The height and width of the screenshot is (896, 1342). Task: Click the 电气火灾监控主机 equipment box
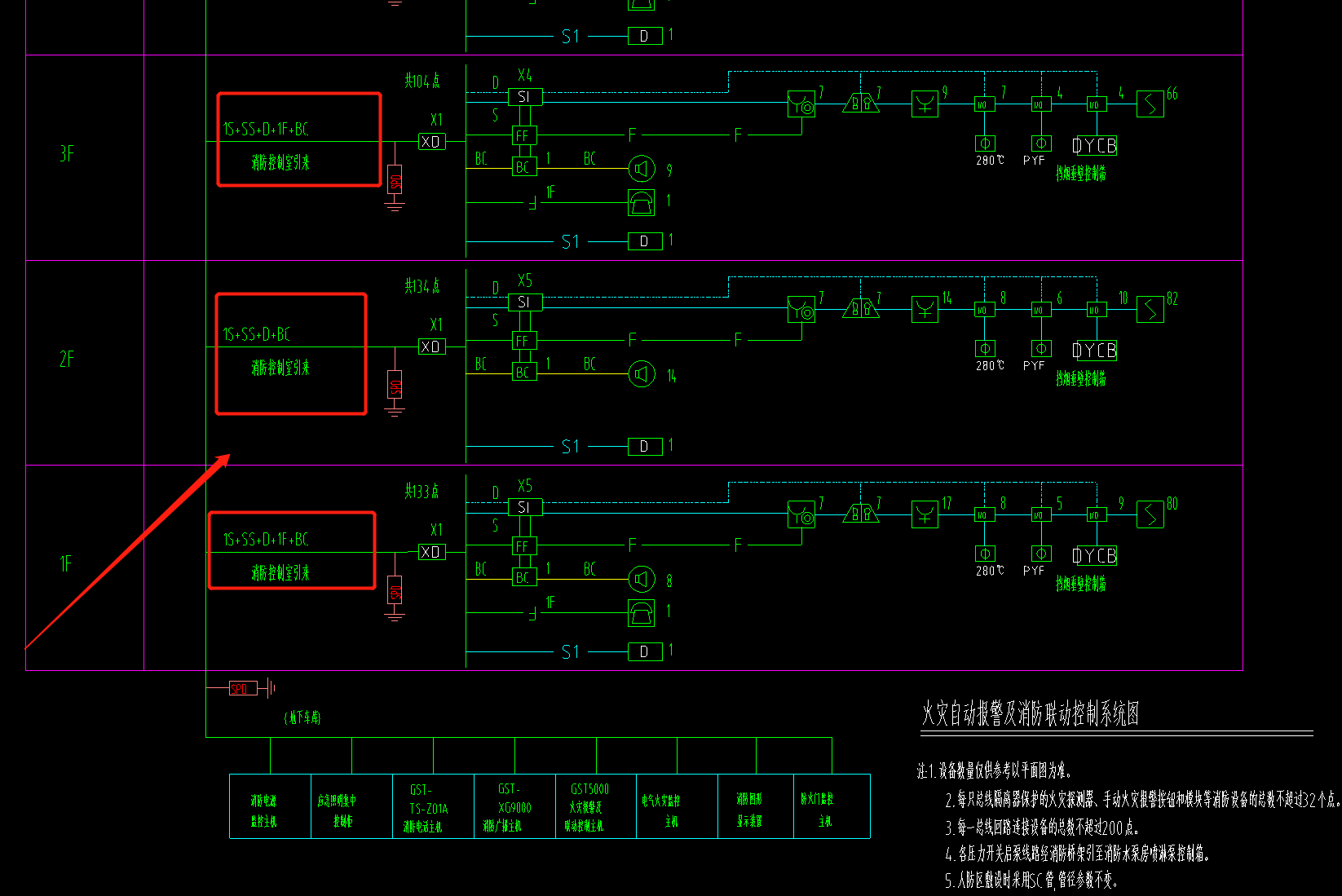click(x=677, y=806)
